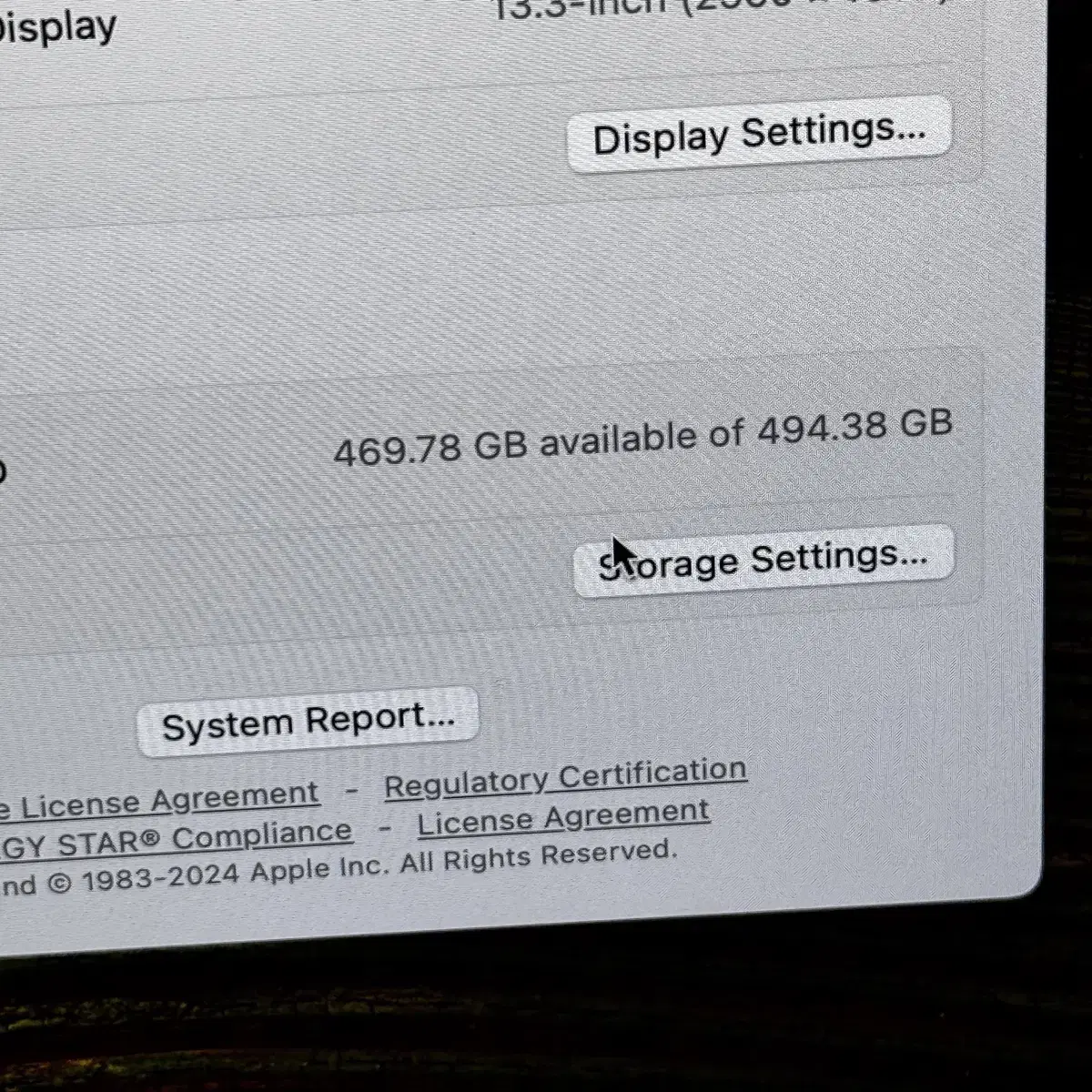
Task: Open Display Settings
Action: 759,135
